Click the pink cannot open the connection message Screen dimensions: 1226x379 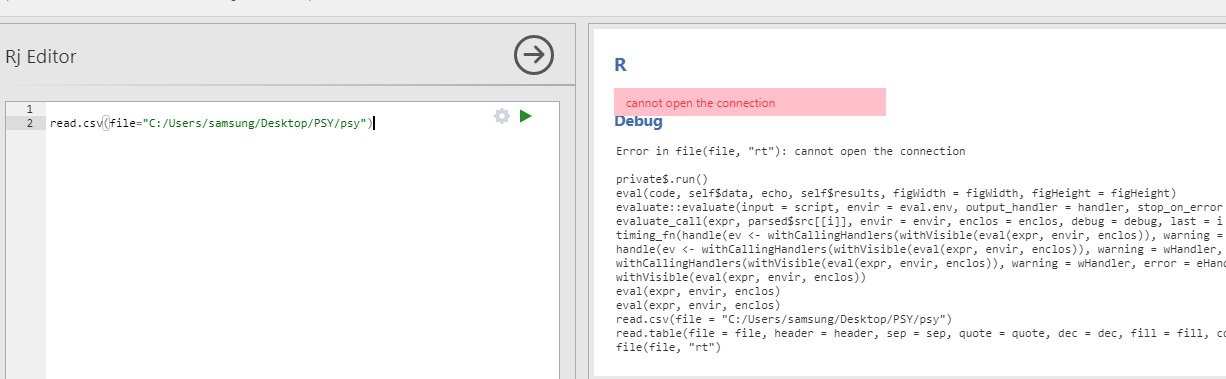pos(750,102)
